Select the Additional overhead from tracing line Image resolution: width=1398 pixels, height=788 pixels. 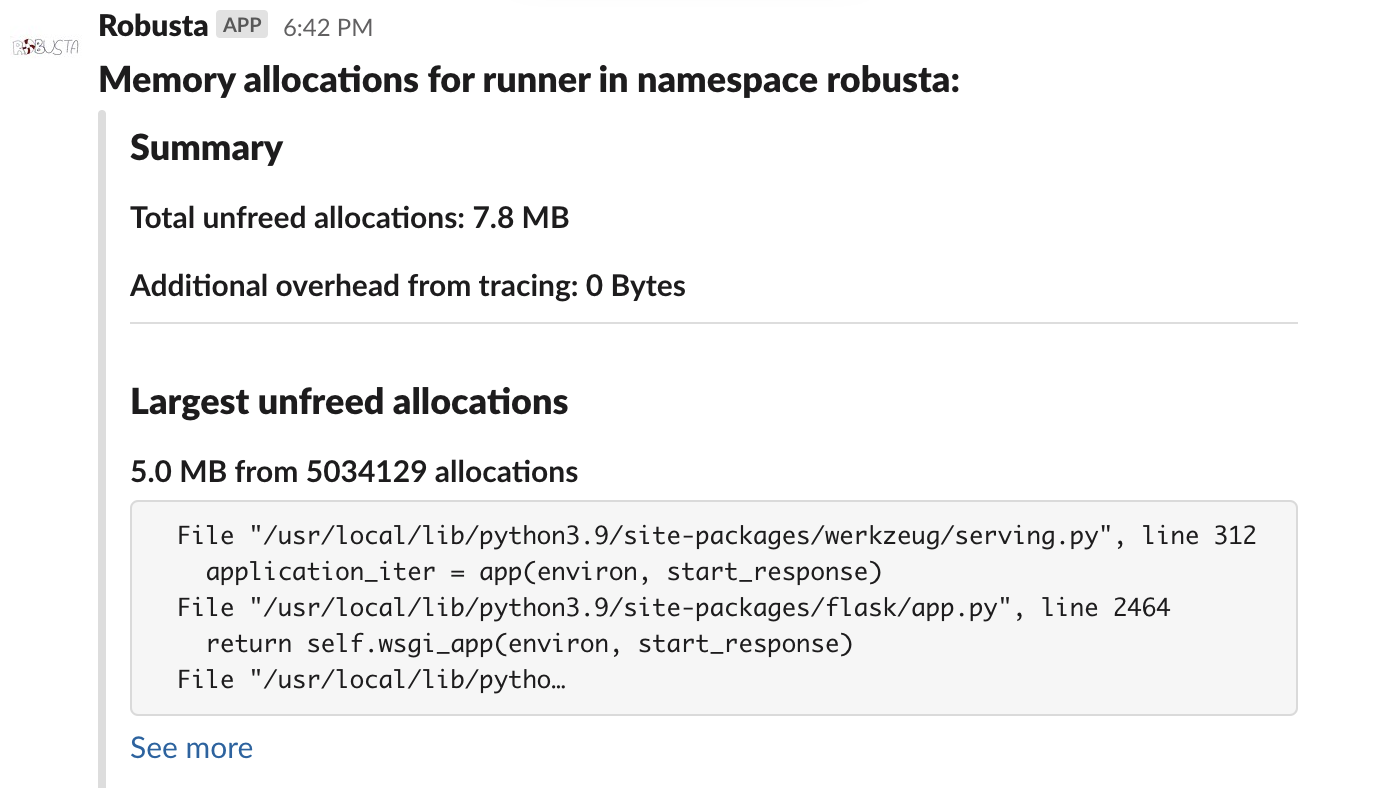[407, 285]
